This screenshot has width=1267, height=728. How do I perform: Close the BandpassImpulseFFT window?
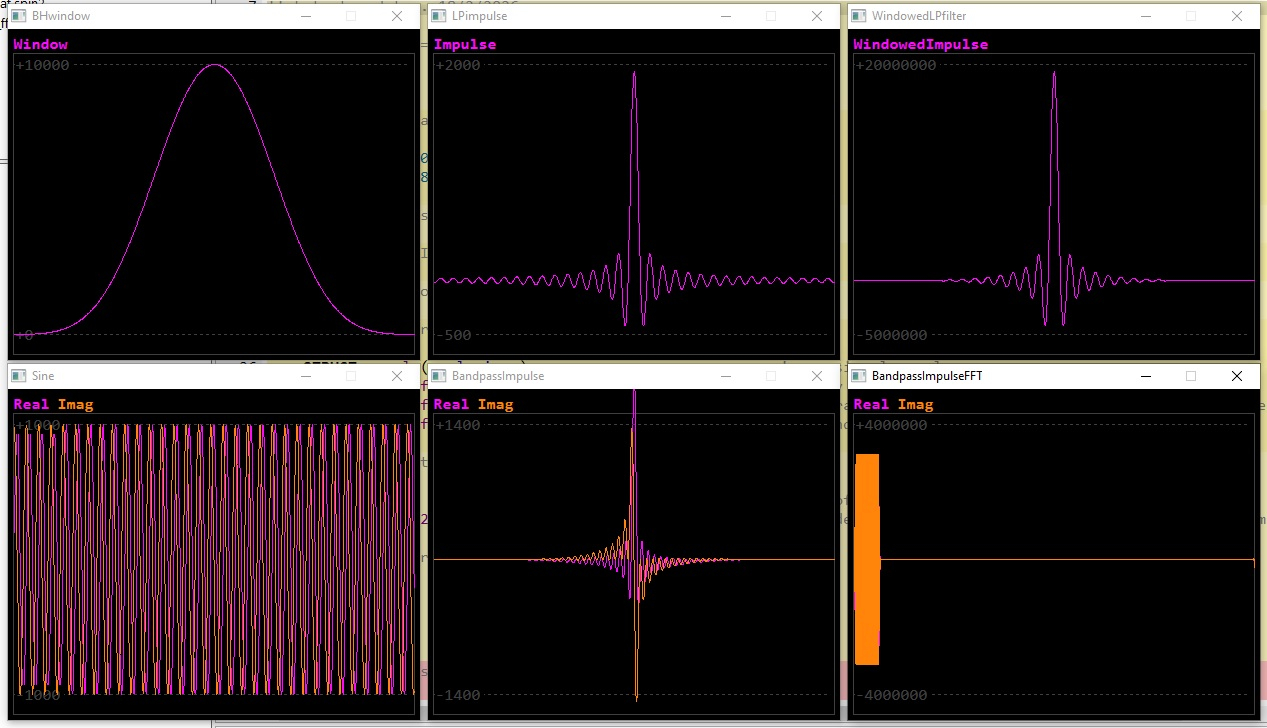point(1237,376)
